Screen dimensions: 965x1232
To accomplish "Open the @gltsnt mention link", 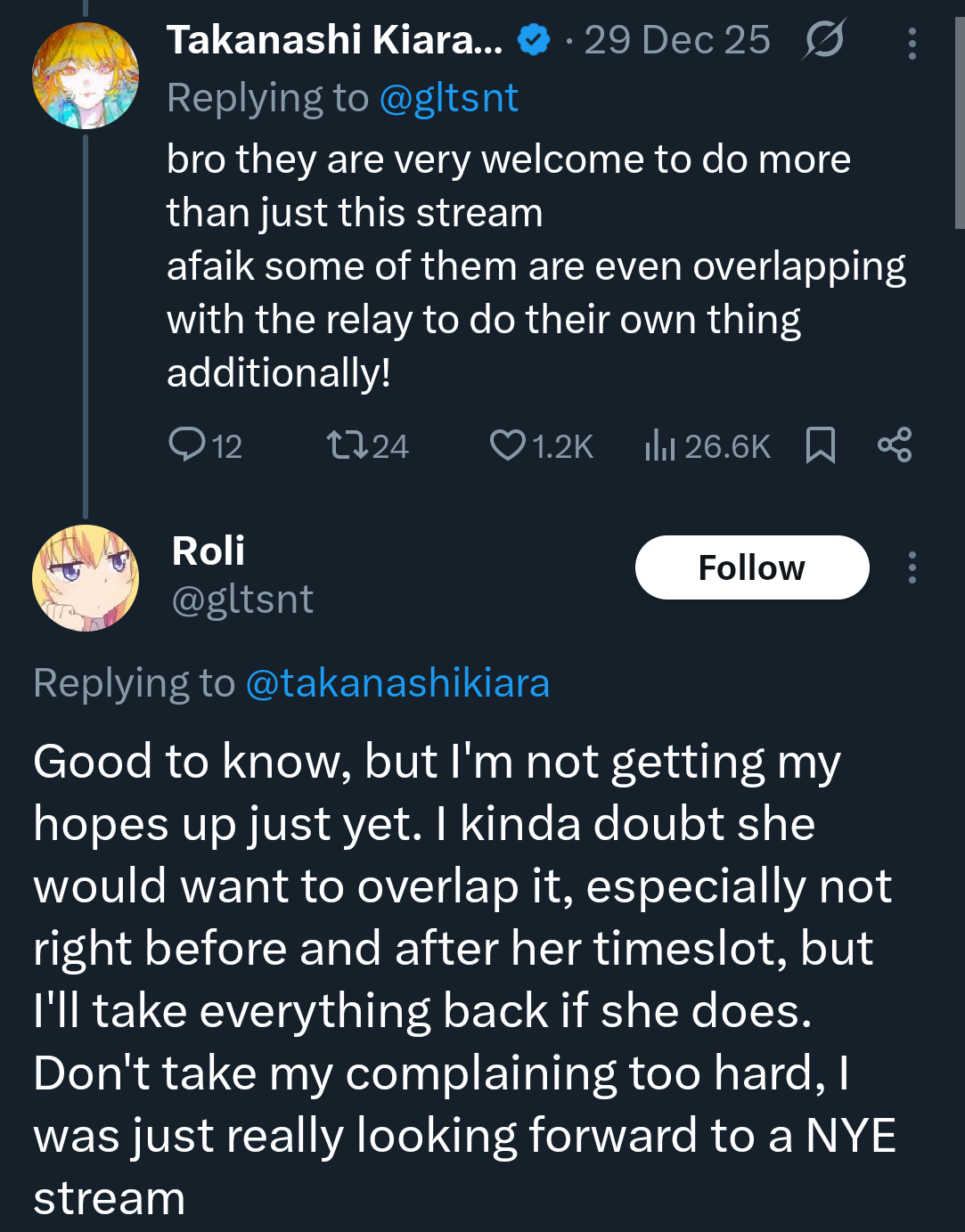I will click(448, 98).
